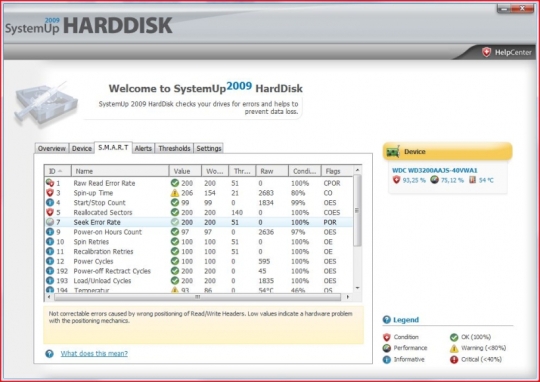Open the Alerts tab

[143, 148]
